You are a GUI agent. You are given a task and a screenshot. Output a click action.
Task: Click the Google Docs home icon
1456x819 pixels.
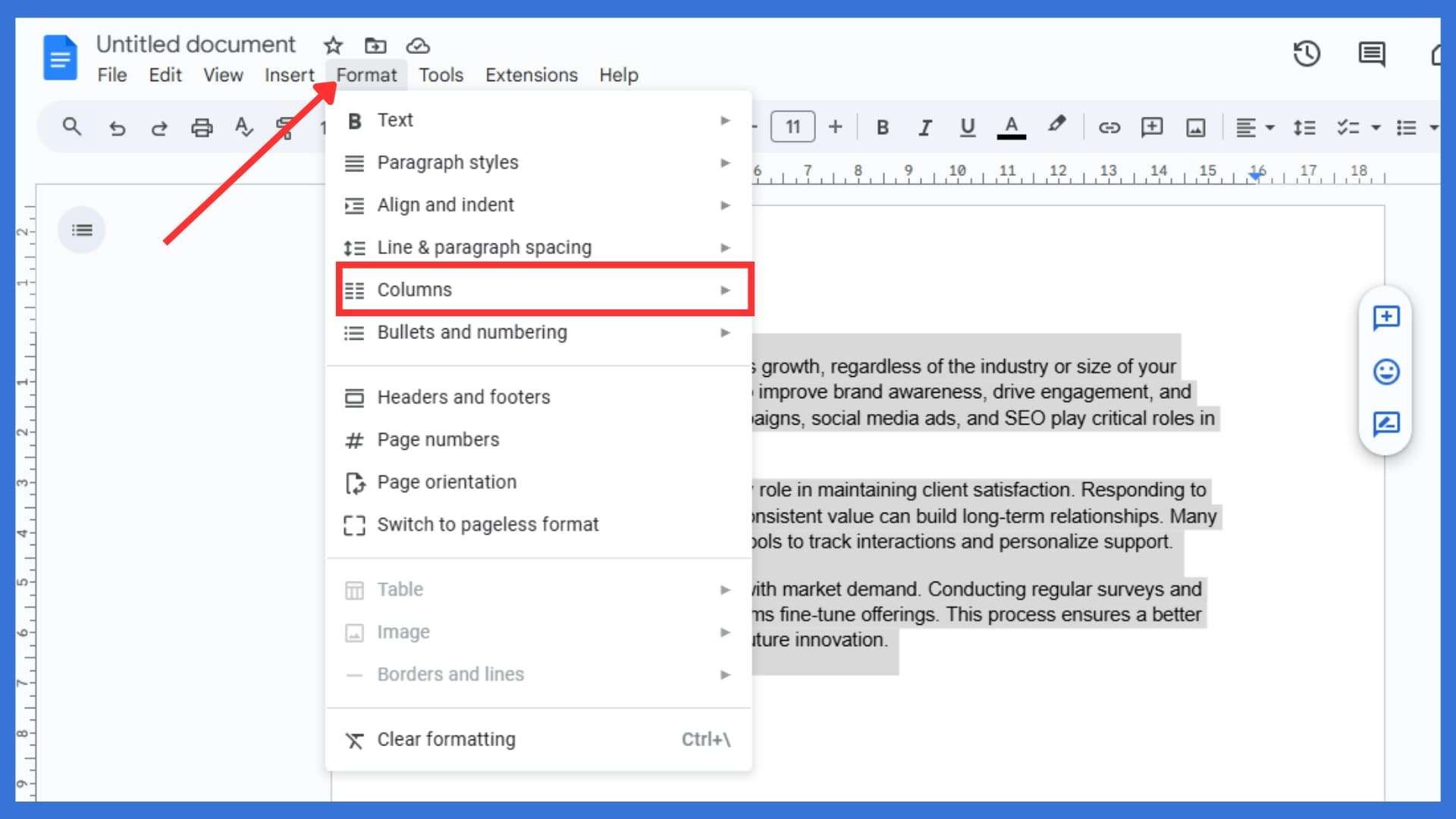click(60, 58)
